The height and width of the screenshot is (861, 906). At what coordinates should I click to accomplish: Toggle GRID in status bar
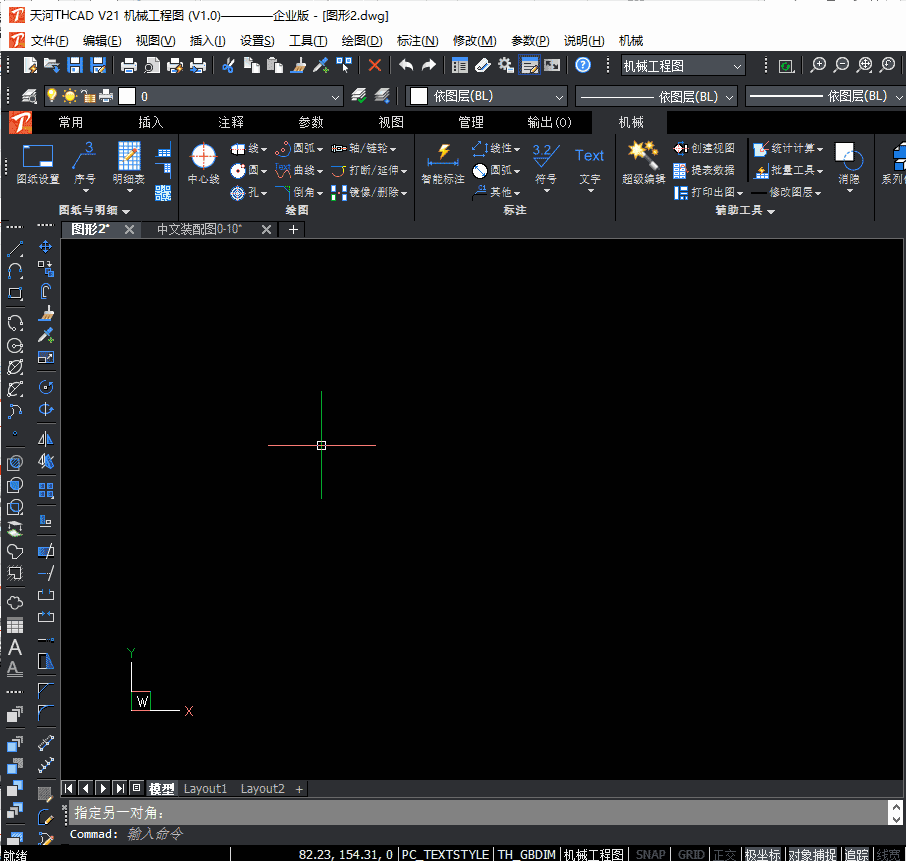click(x=690, y=854)
